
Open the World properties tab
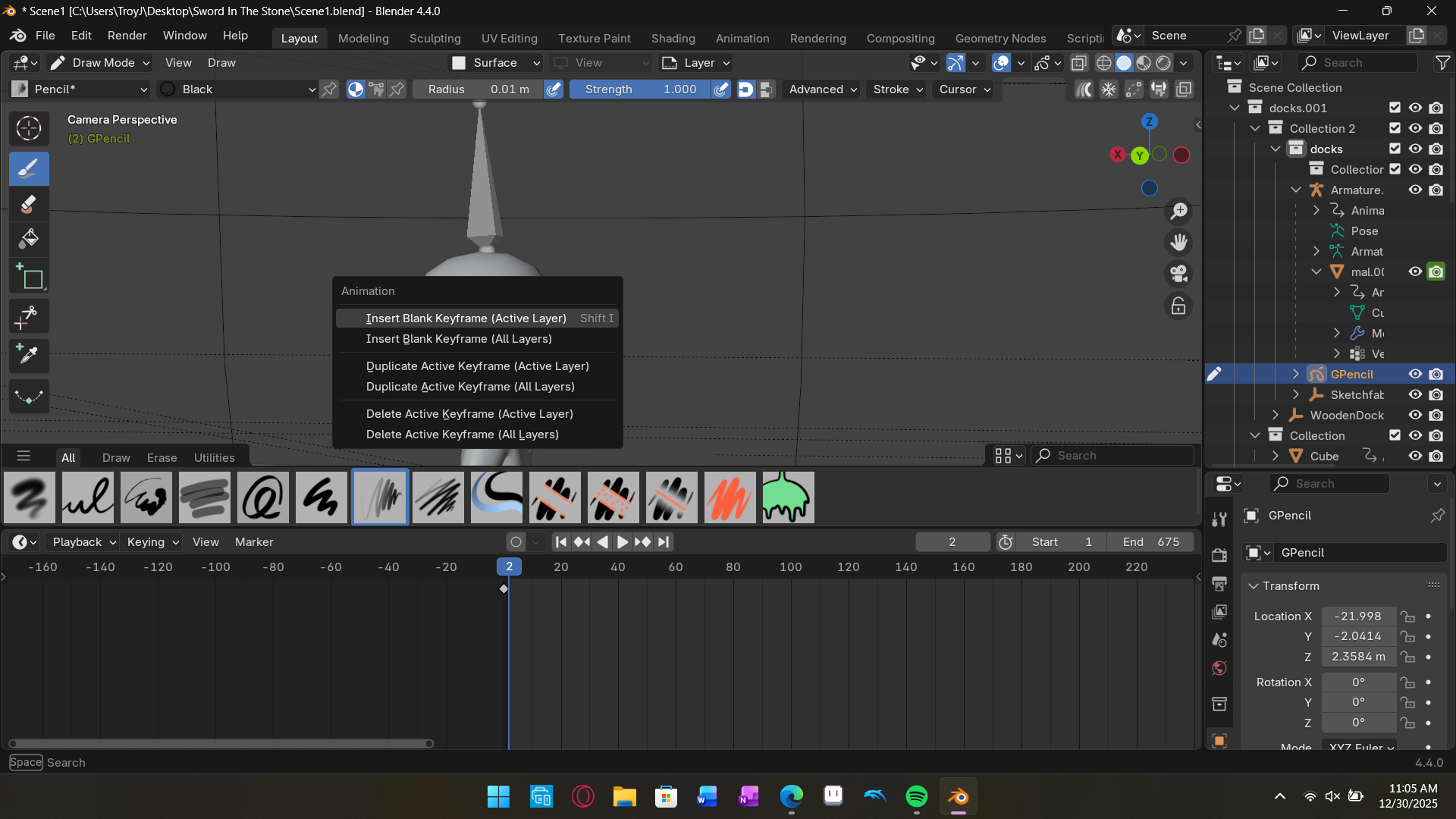point(1219,668)
